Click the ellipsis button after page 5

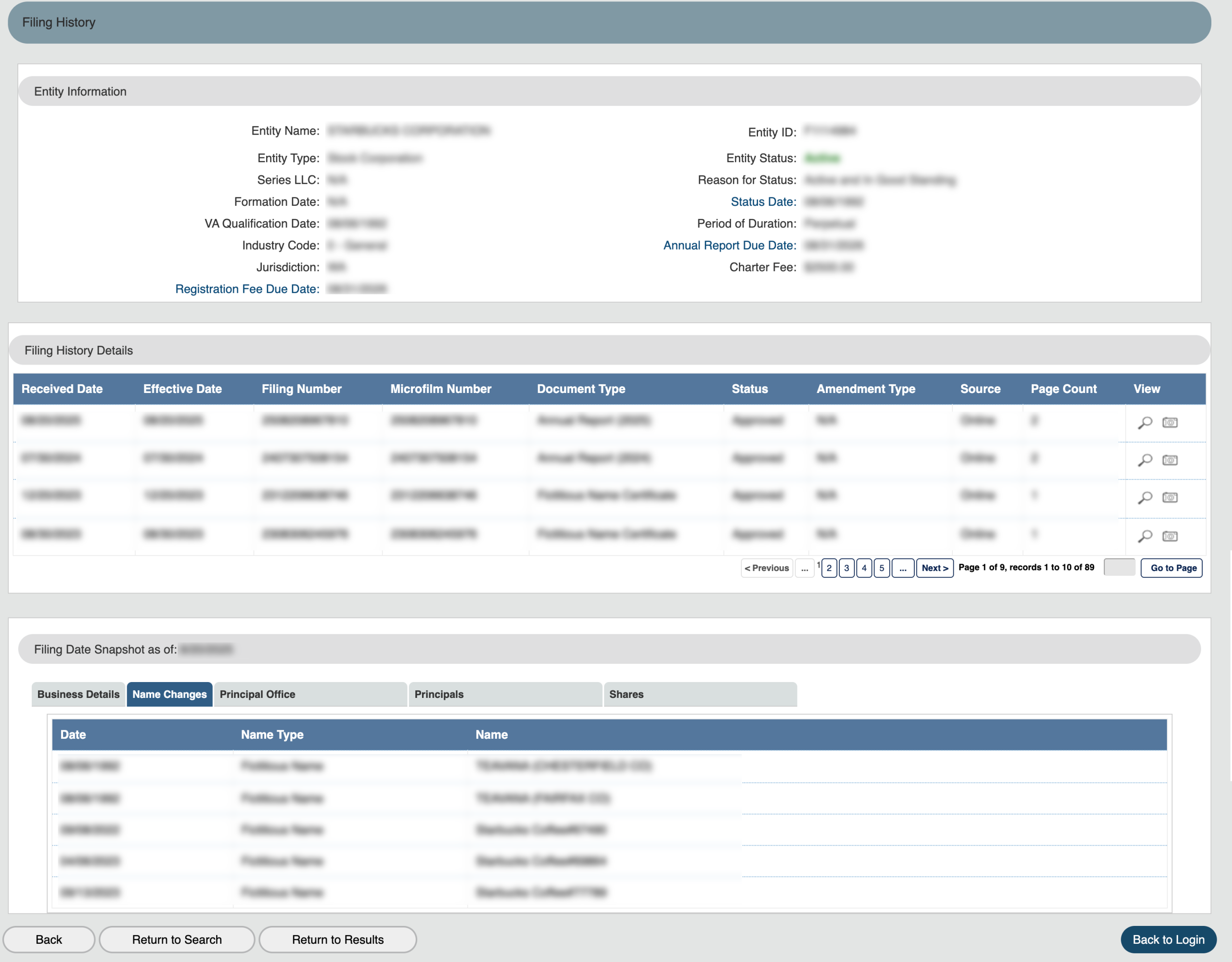[902, 568]
